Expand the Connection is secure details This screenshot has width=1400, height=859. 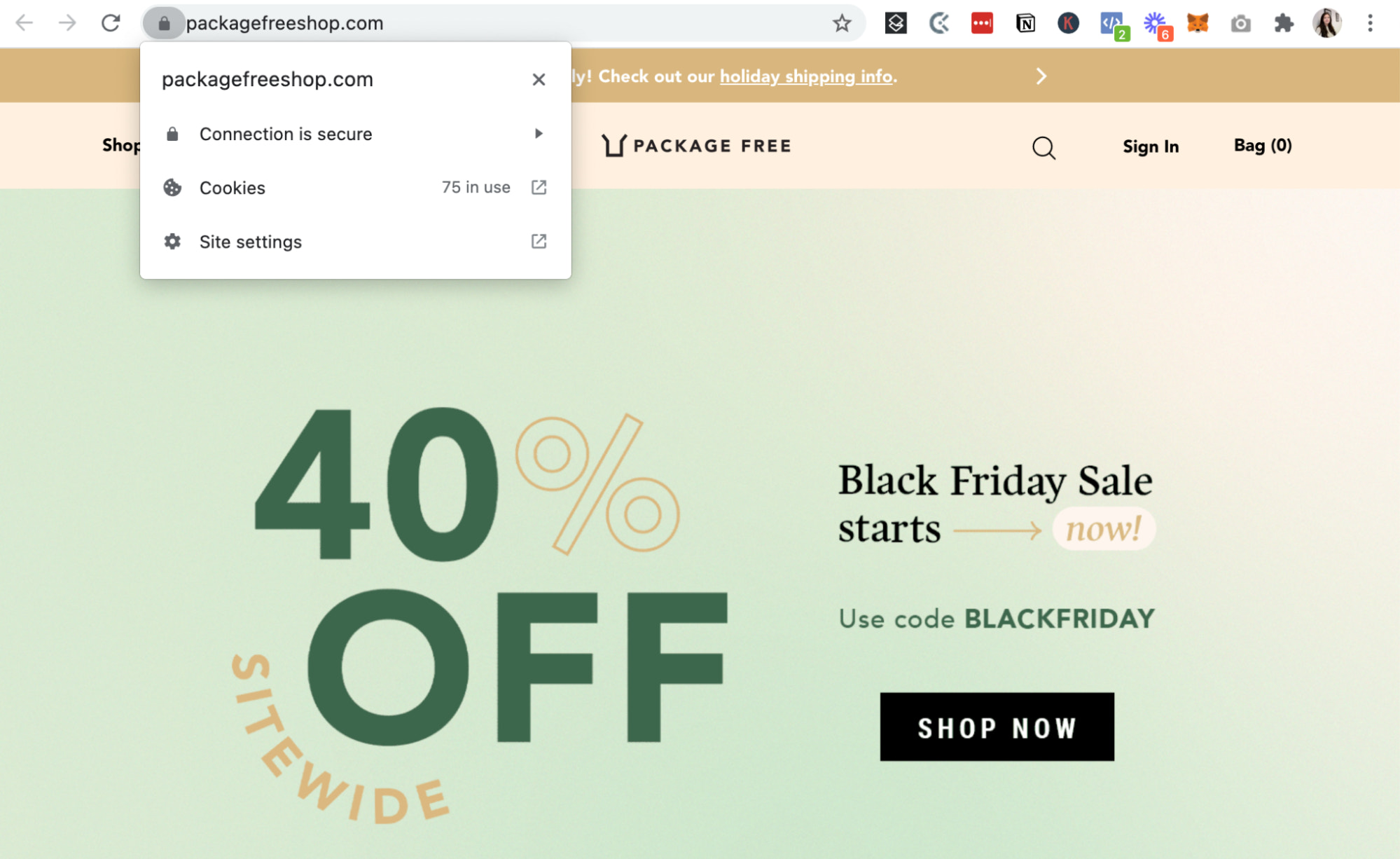tap(355, 134)
